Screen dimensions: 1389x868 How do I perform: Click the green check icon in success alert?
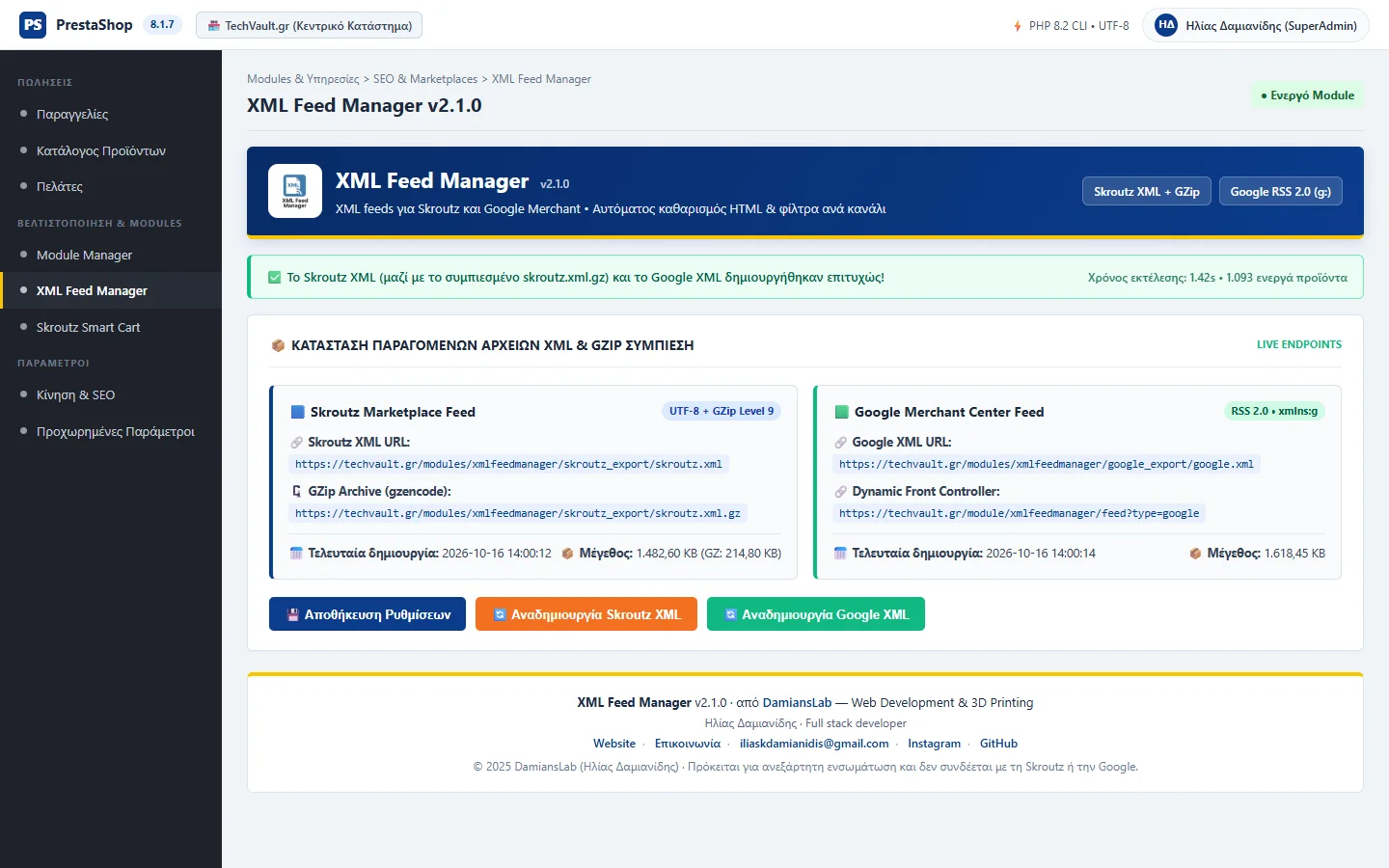(x=274, y=278)
